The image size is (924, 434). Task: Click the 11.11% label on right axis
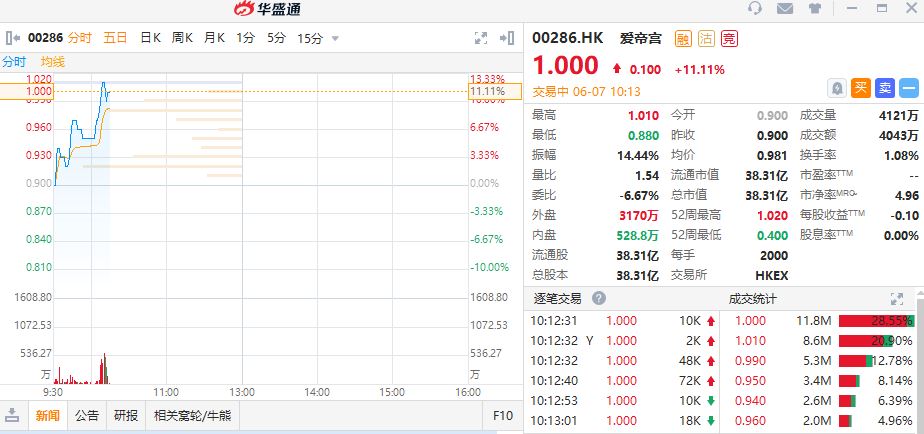(495, 91)
